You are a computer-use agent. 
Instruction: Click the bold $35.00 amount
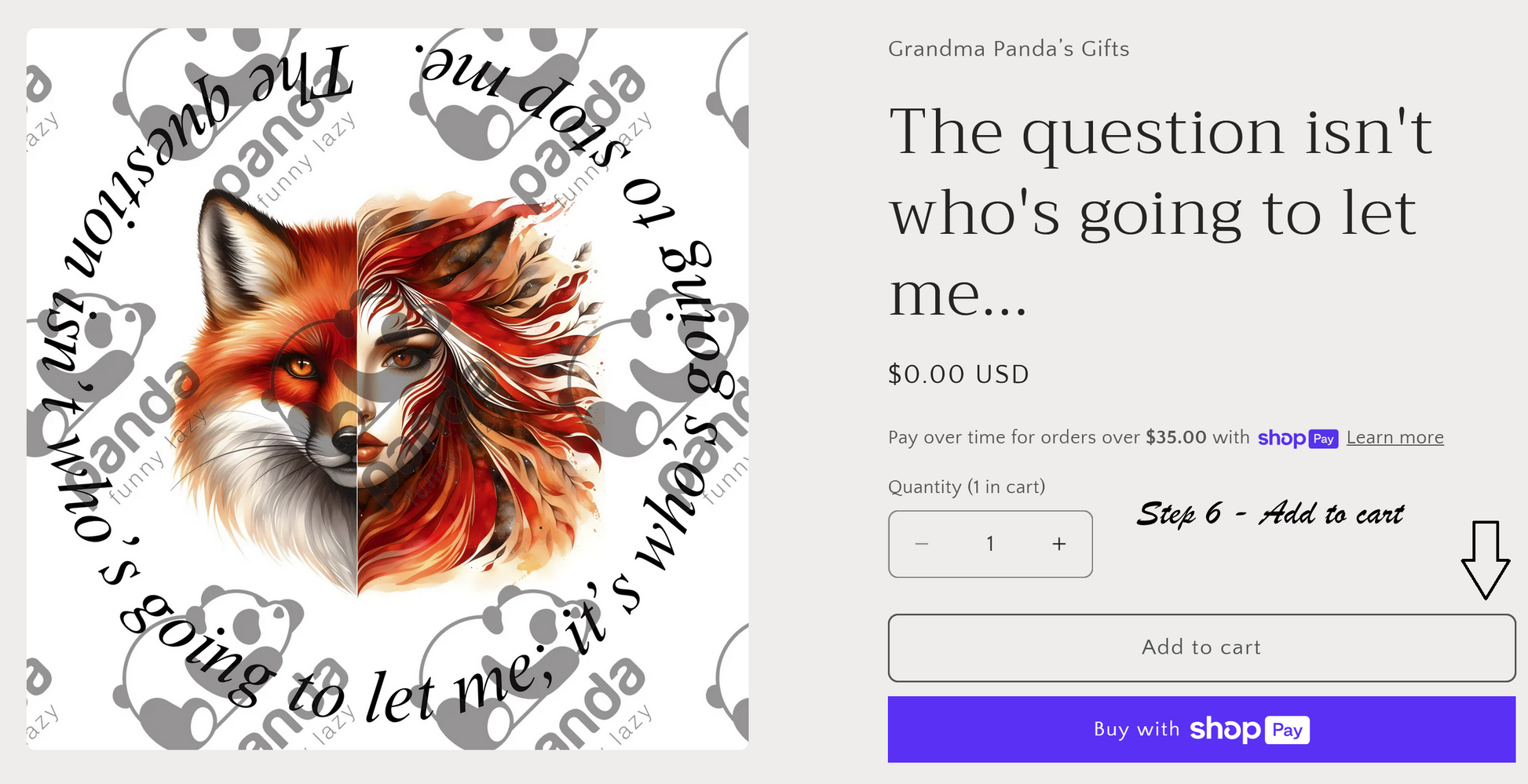[1175, 437]
